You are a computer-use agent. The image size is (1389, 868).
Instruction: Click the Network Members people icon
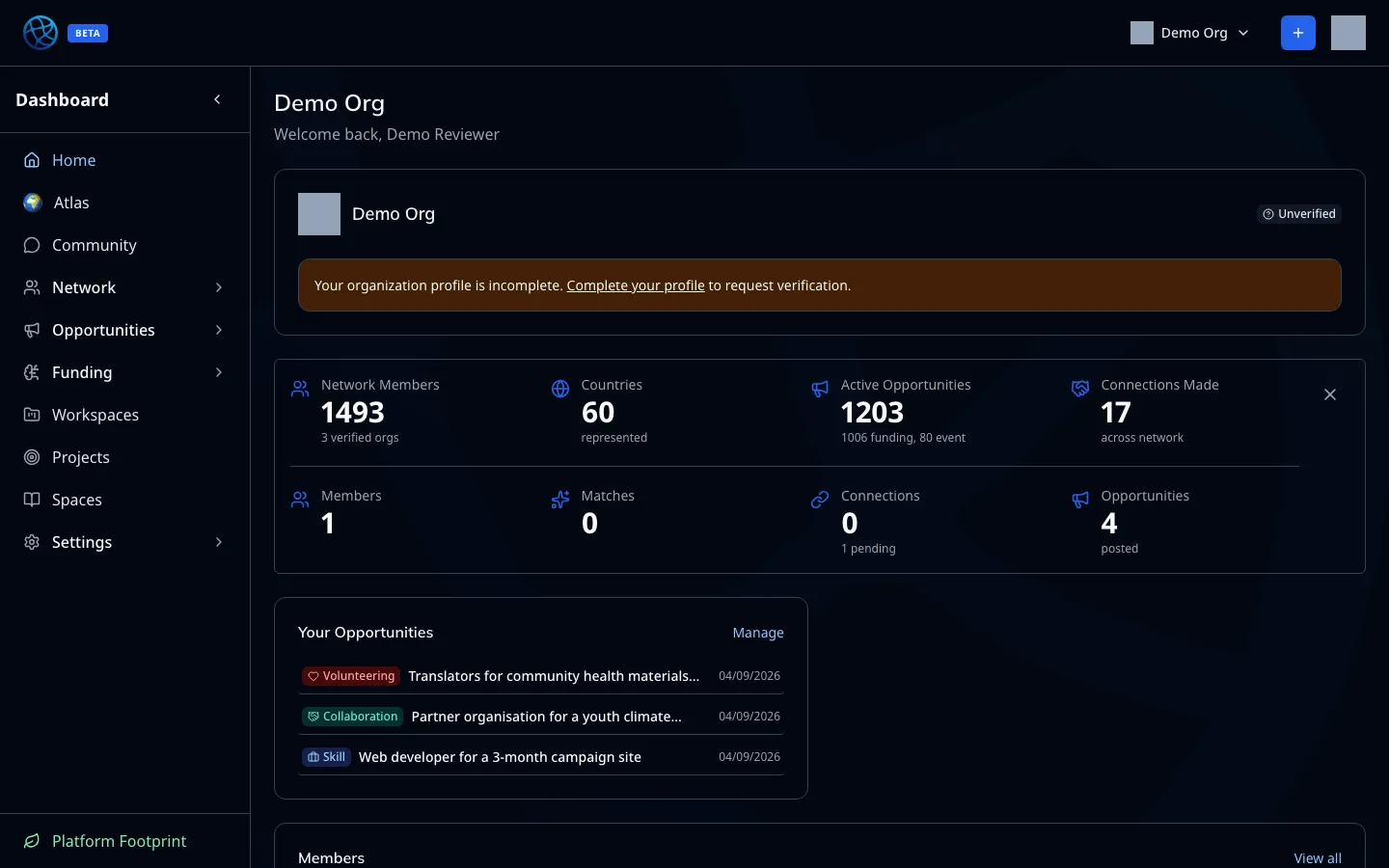300,389
